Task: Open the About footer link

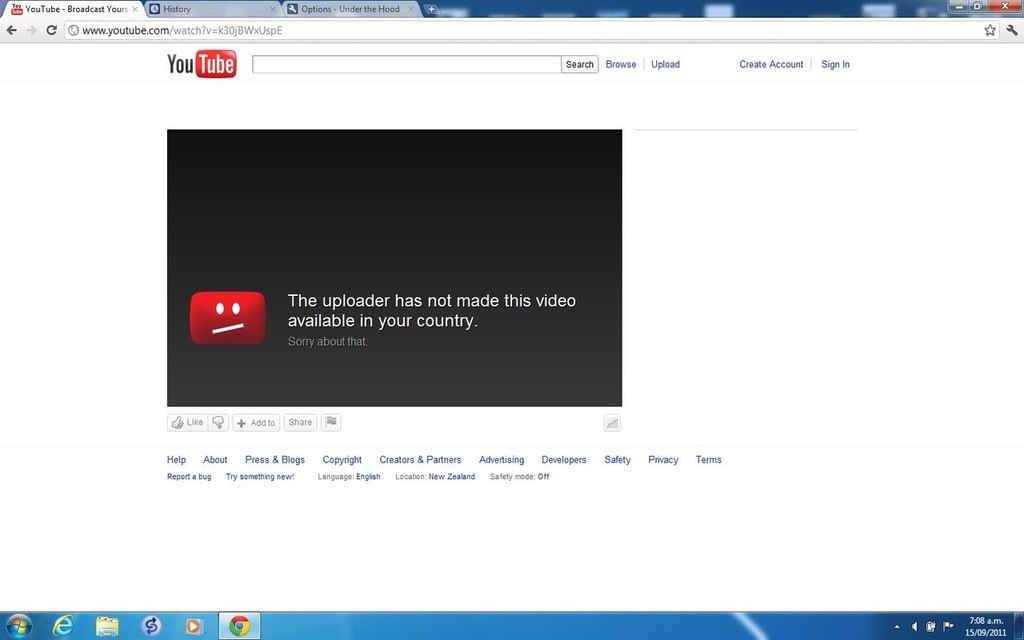Action: click(x=215, y=460)
